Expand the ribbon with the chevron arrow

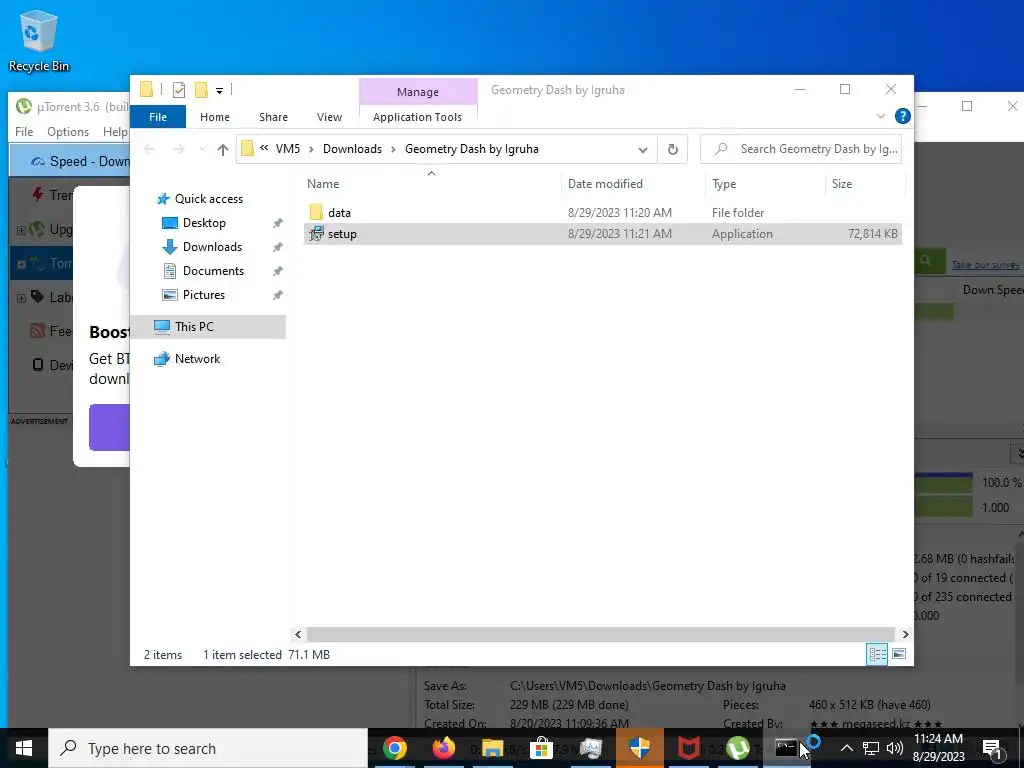[880, 116]
